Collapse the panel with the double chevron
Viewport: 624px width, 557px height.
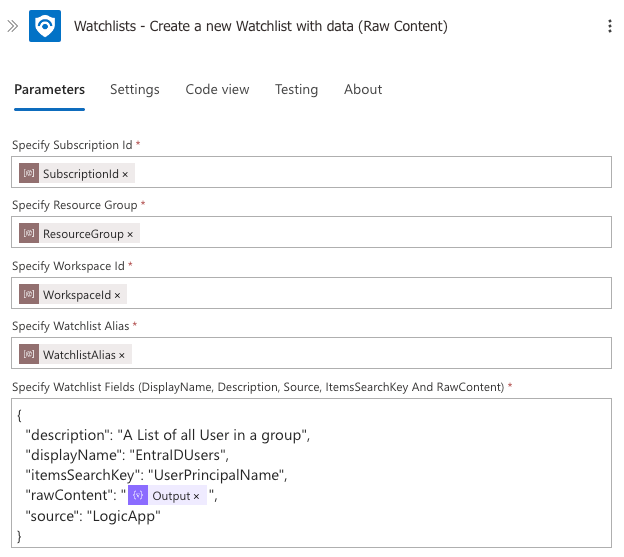point(12,26)
